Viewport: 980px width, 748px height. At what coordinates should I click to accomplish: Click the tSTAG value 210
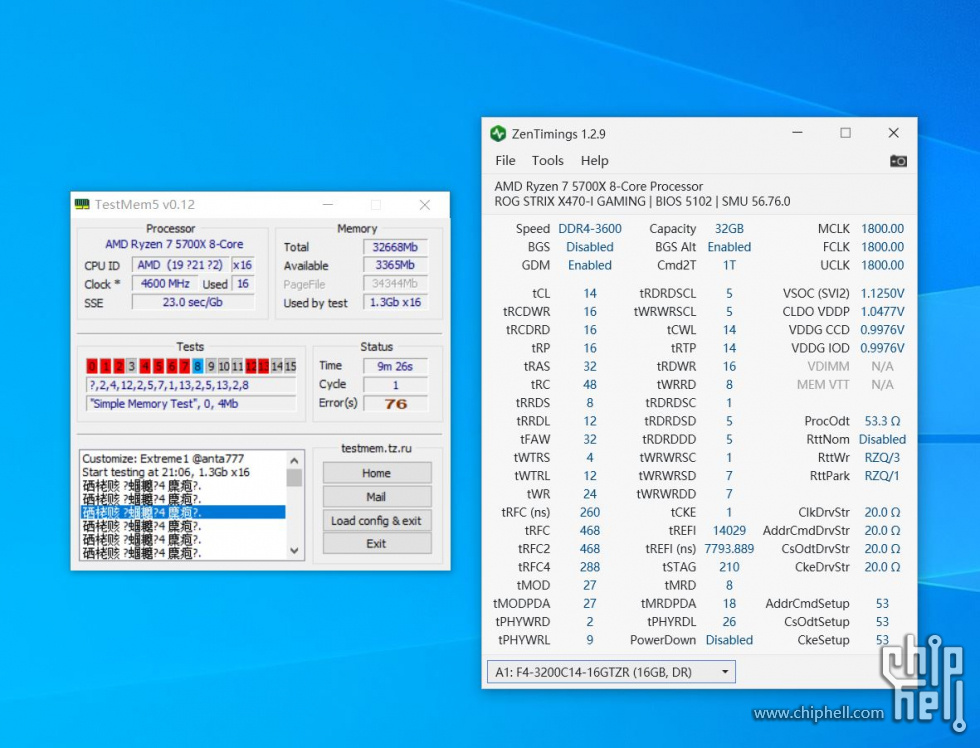tap(729, 567)
